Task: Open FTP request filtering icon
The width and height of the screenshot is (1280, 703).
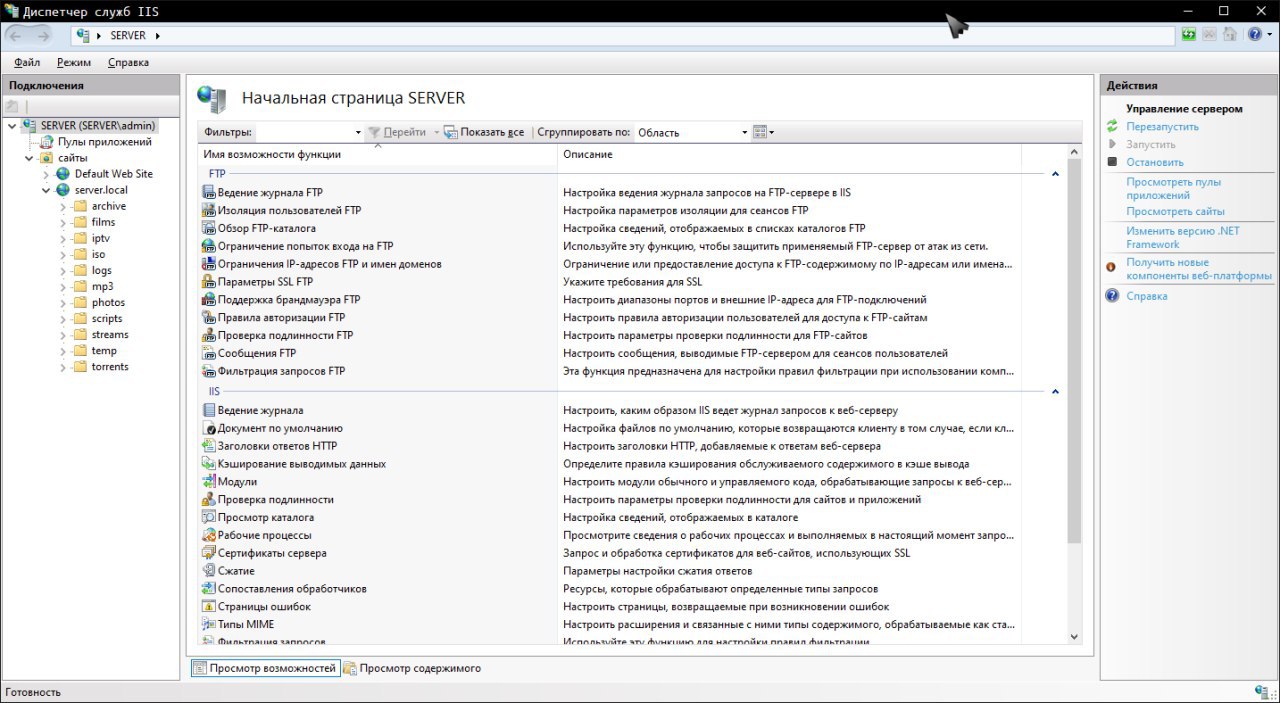Action: 209,371
